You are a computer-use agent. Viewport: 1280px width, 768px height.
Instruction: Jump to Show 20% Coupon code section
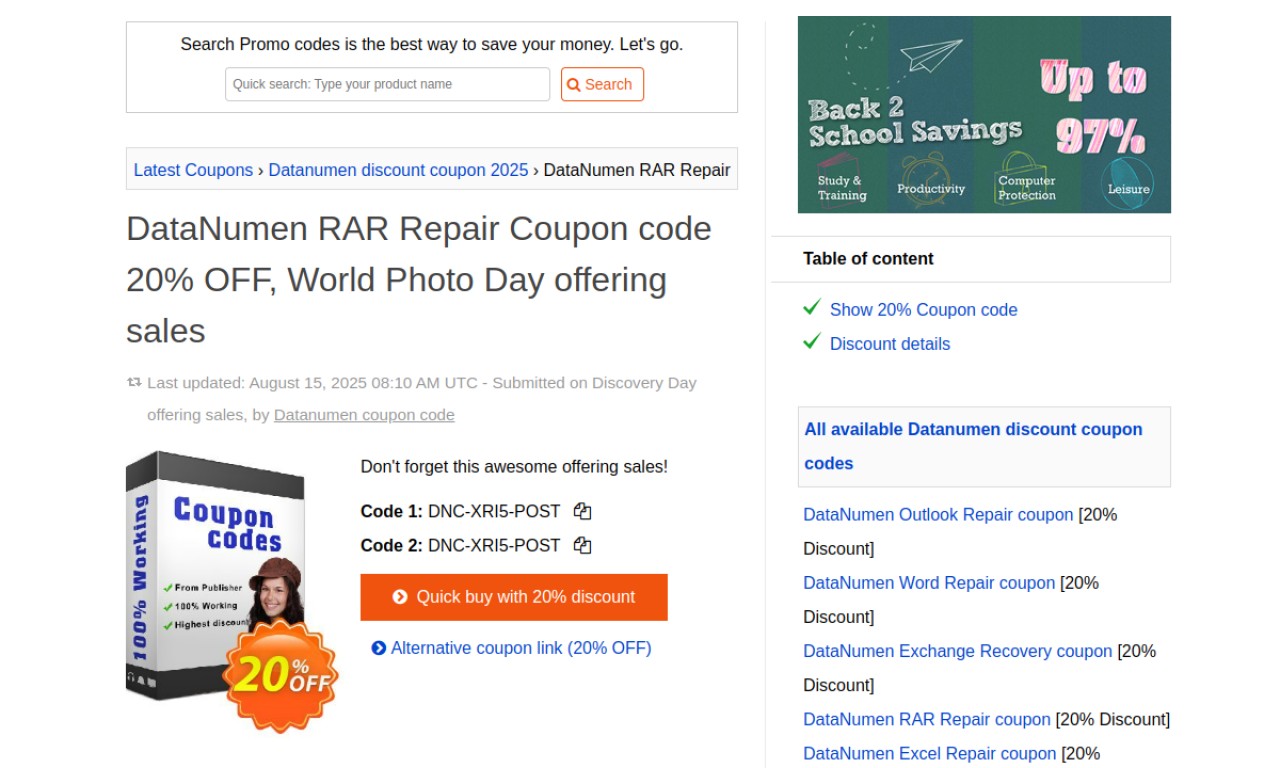click(924, 310)
